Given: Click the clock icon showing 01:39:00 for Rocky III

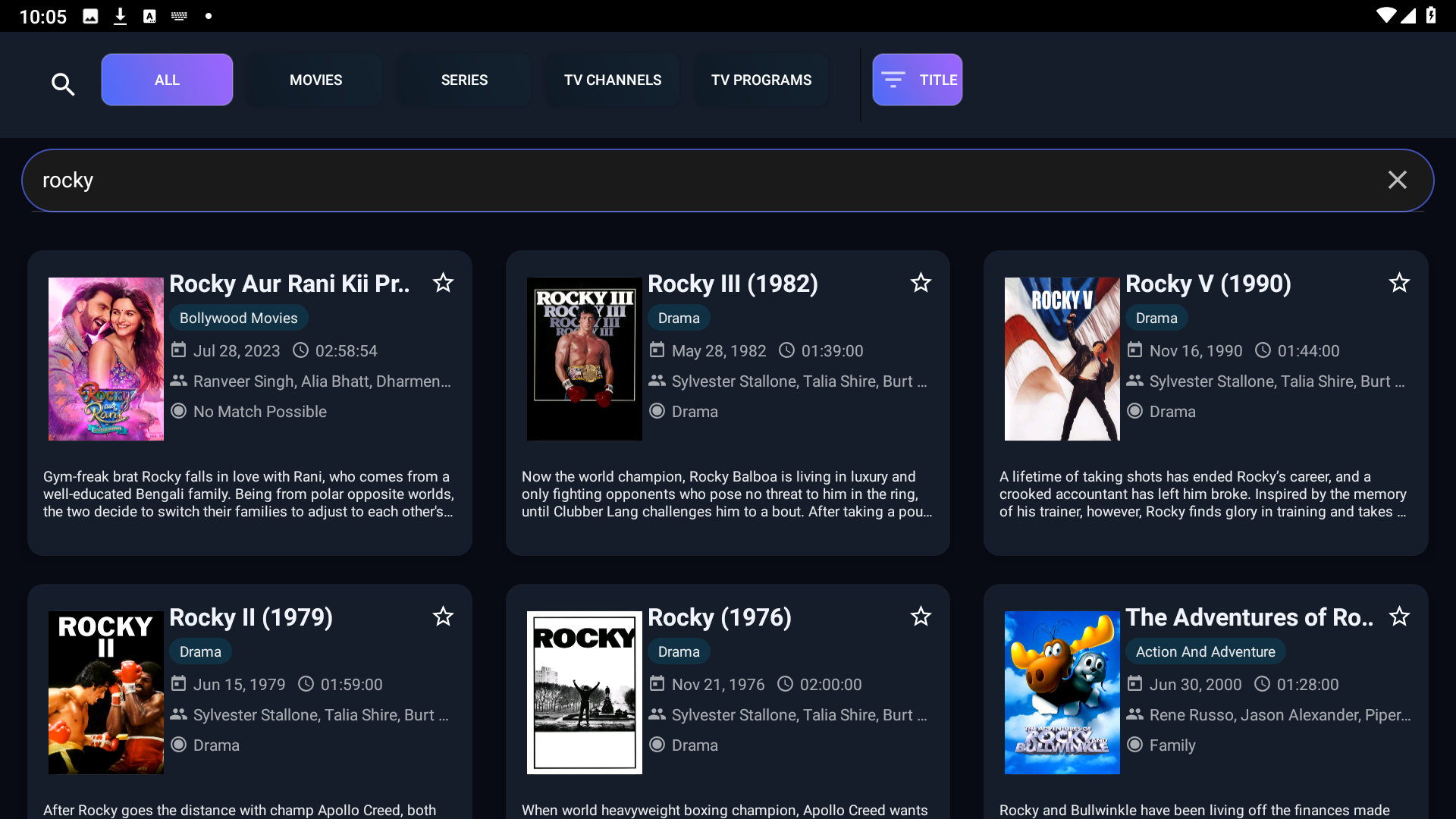Looking at the screenshot, I should (787, 350).
